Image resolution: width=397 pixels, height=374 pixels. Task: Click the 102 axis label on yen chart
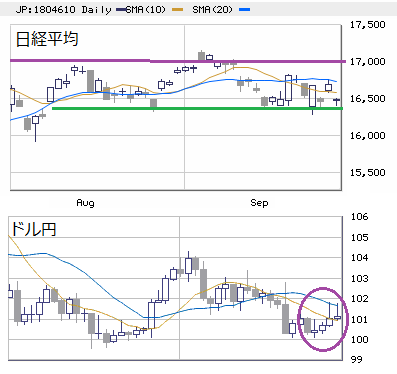tap(359, 299)
